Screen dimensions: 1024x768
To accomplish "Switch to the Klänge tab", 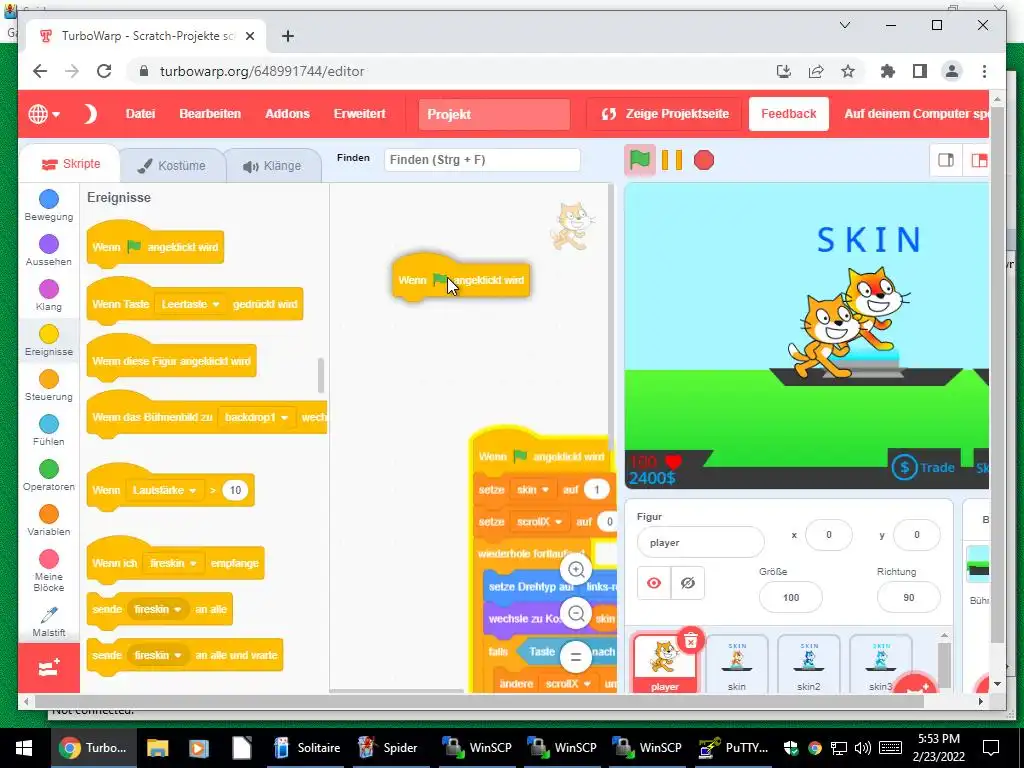I will point(272,166).
